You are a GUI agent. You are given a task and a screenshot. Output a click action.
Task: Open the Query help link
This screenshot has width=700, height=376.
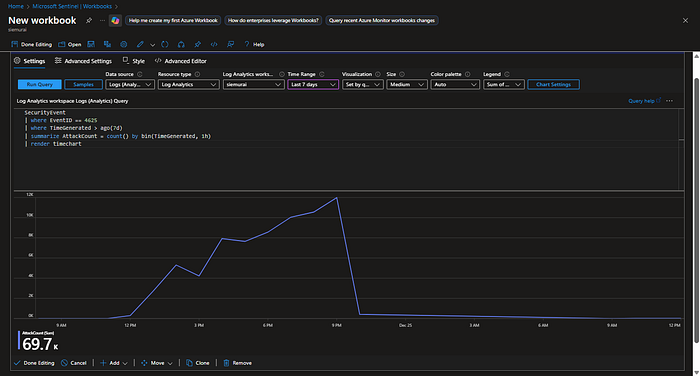(x=644, y=101)
